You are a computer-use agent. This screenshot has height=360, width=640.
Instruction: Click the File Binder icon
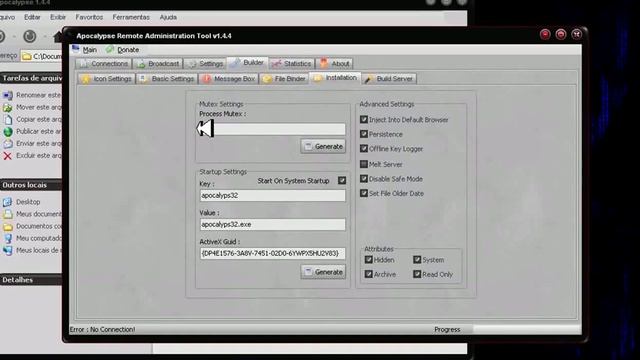pos(267,79)
